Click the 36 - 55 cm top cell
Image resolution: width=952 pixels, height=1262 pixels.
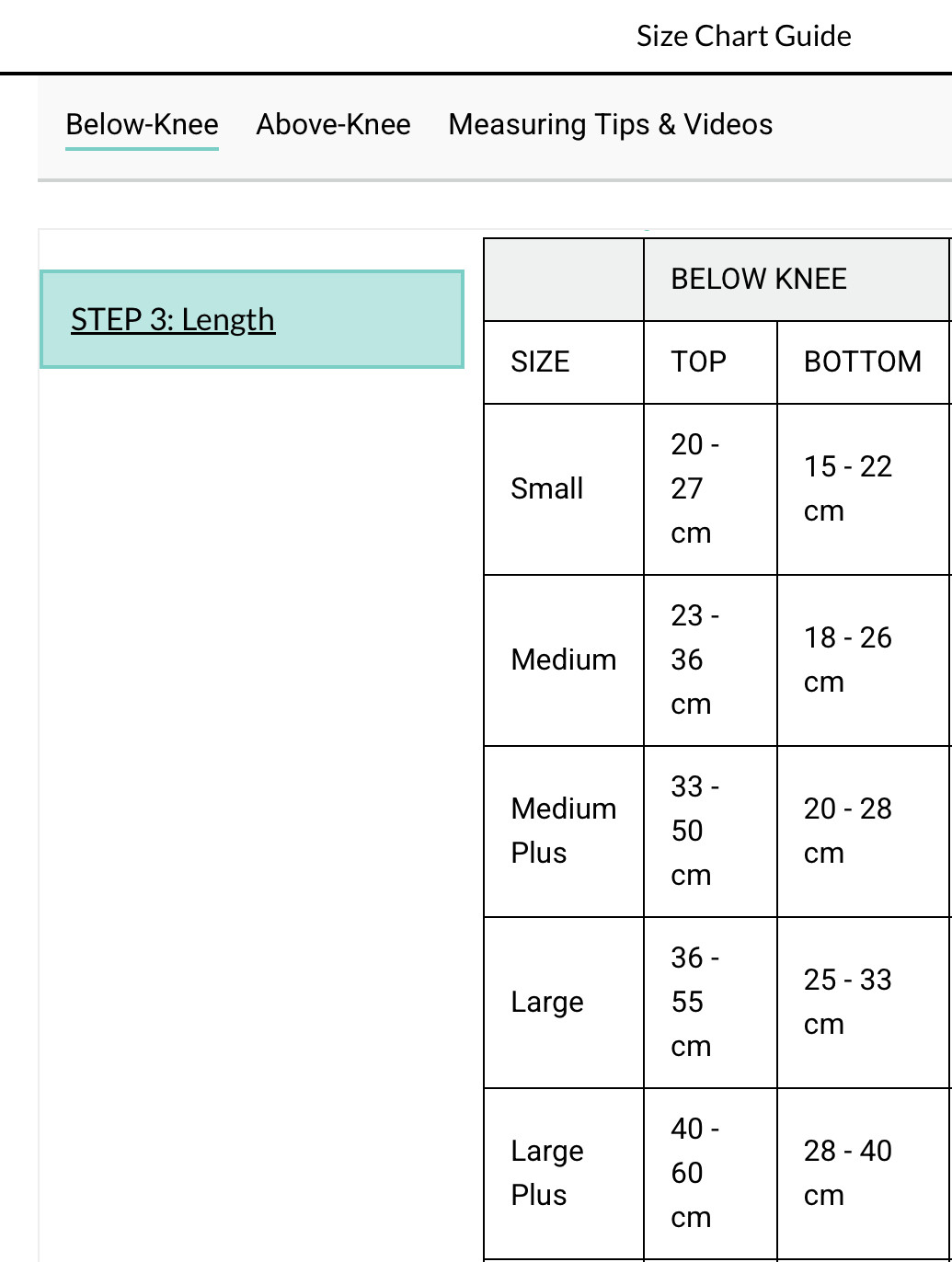click(694, 1002)
